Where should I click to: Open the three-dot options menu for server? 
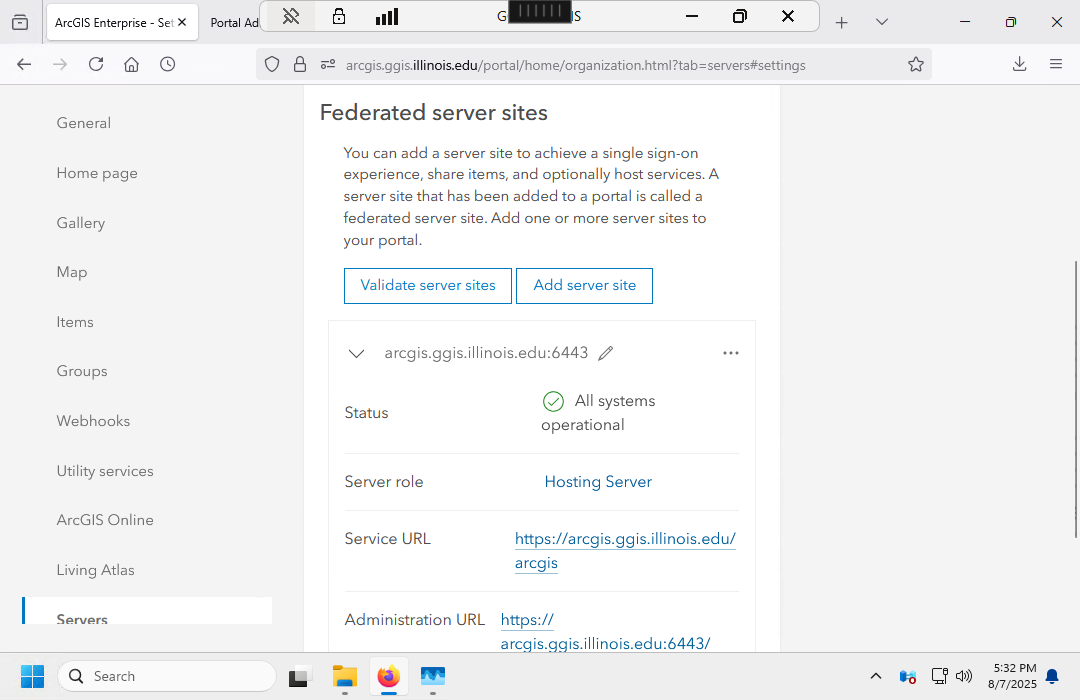[x=730, y=353]
